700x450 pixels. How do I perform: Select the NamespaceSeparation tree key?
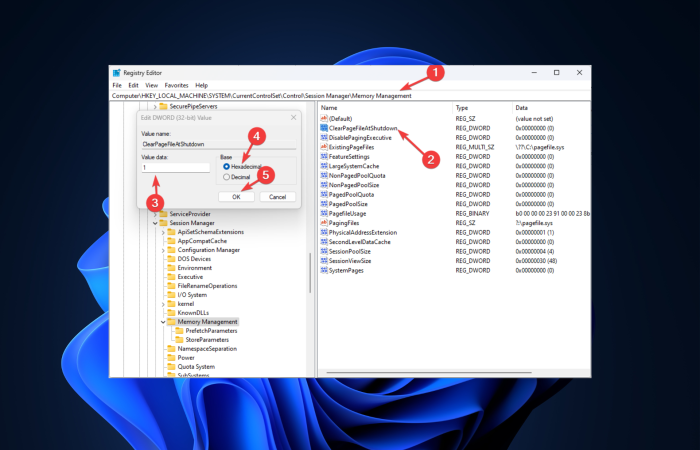[x=207, y=349]
